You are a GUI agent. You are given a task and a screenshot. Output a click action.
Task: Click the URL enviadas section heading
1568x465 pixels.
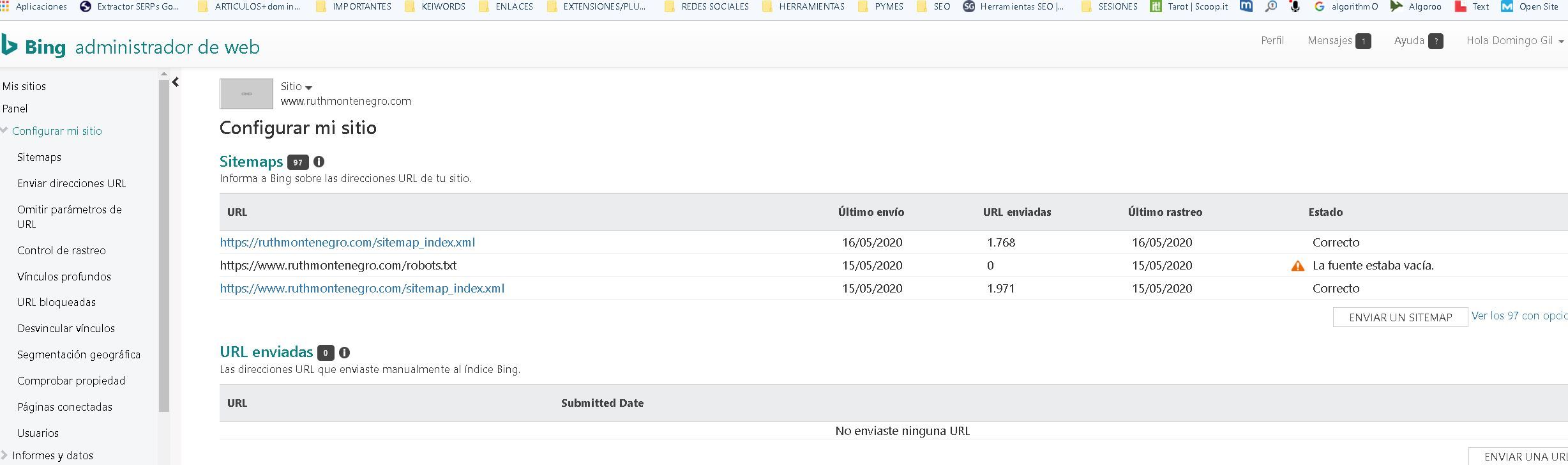[x=266, y=352]
